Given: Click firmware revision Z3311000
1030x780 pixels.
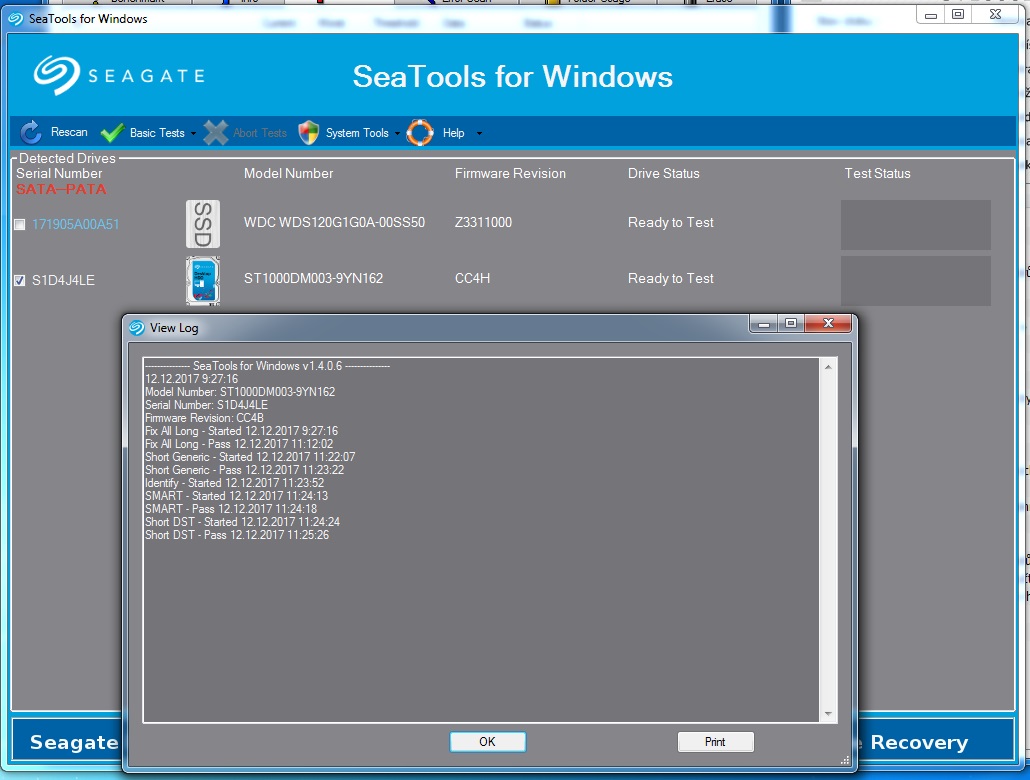Looking at the screenshot, I should 483,222.
